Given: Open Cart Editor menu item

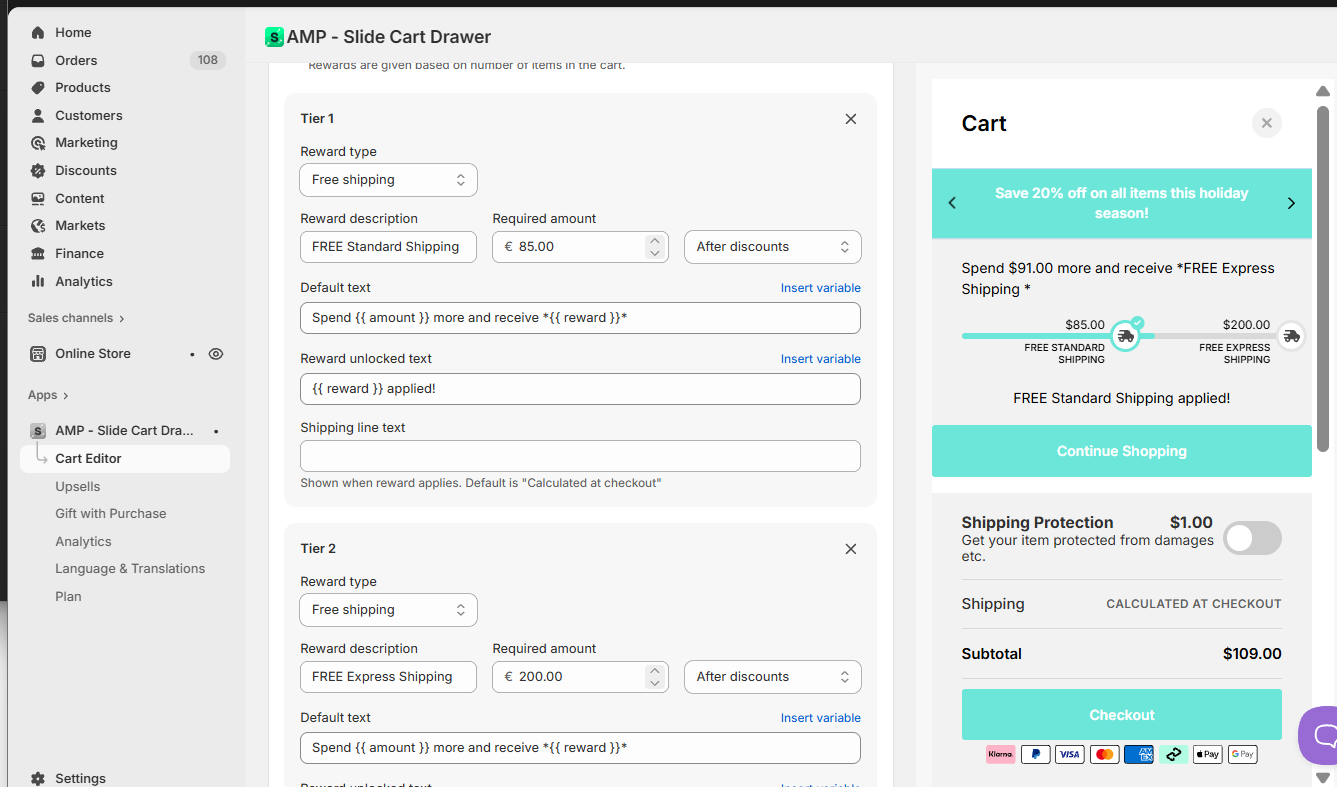Looking at the screenshot, I should coord(125,459).
